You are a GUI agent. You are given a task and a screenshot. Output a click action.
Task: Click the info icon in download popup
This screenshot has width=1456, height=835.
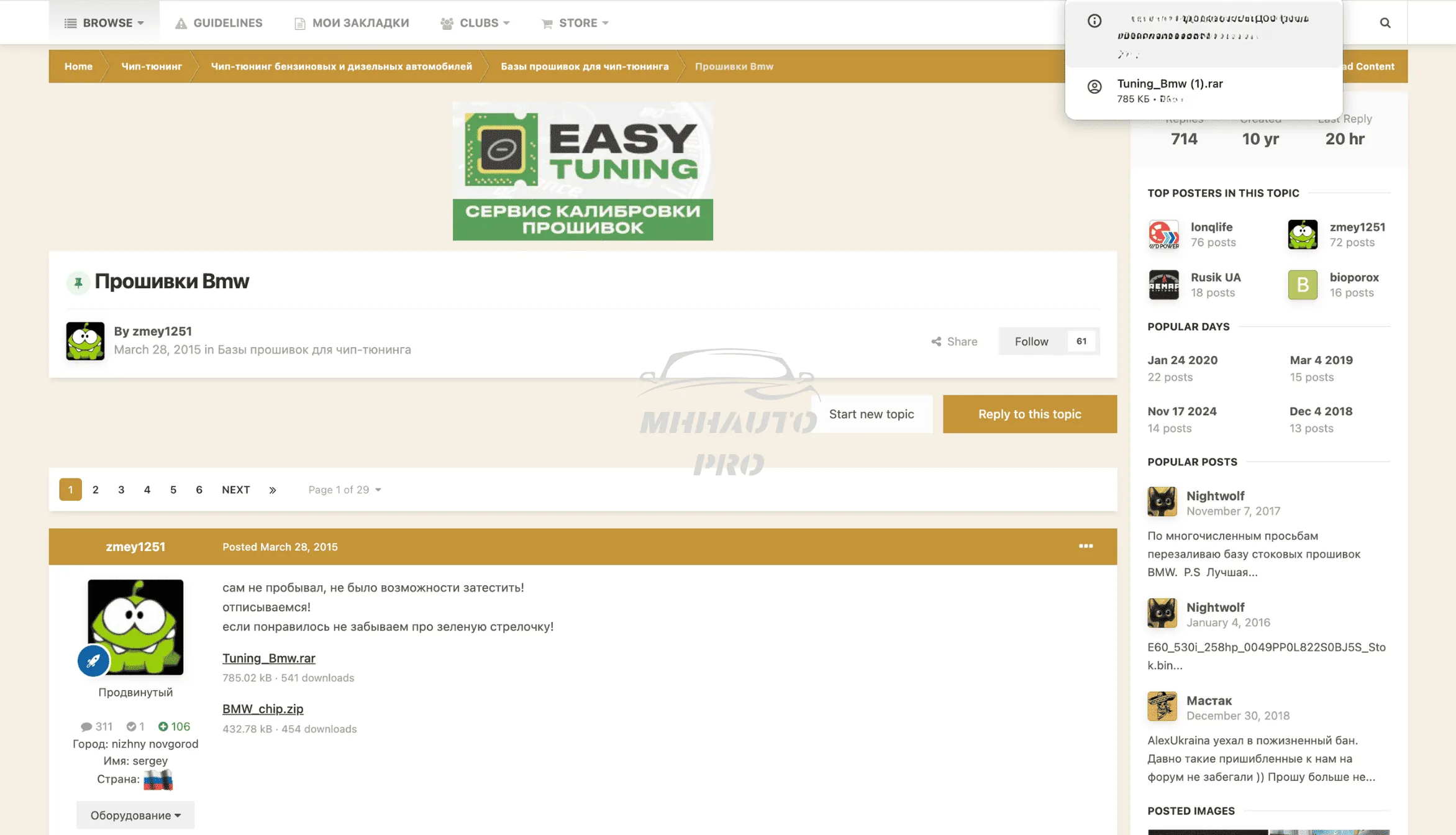(1094, 21)
